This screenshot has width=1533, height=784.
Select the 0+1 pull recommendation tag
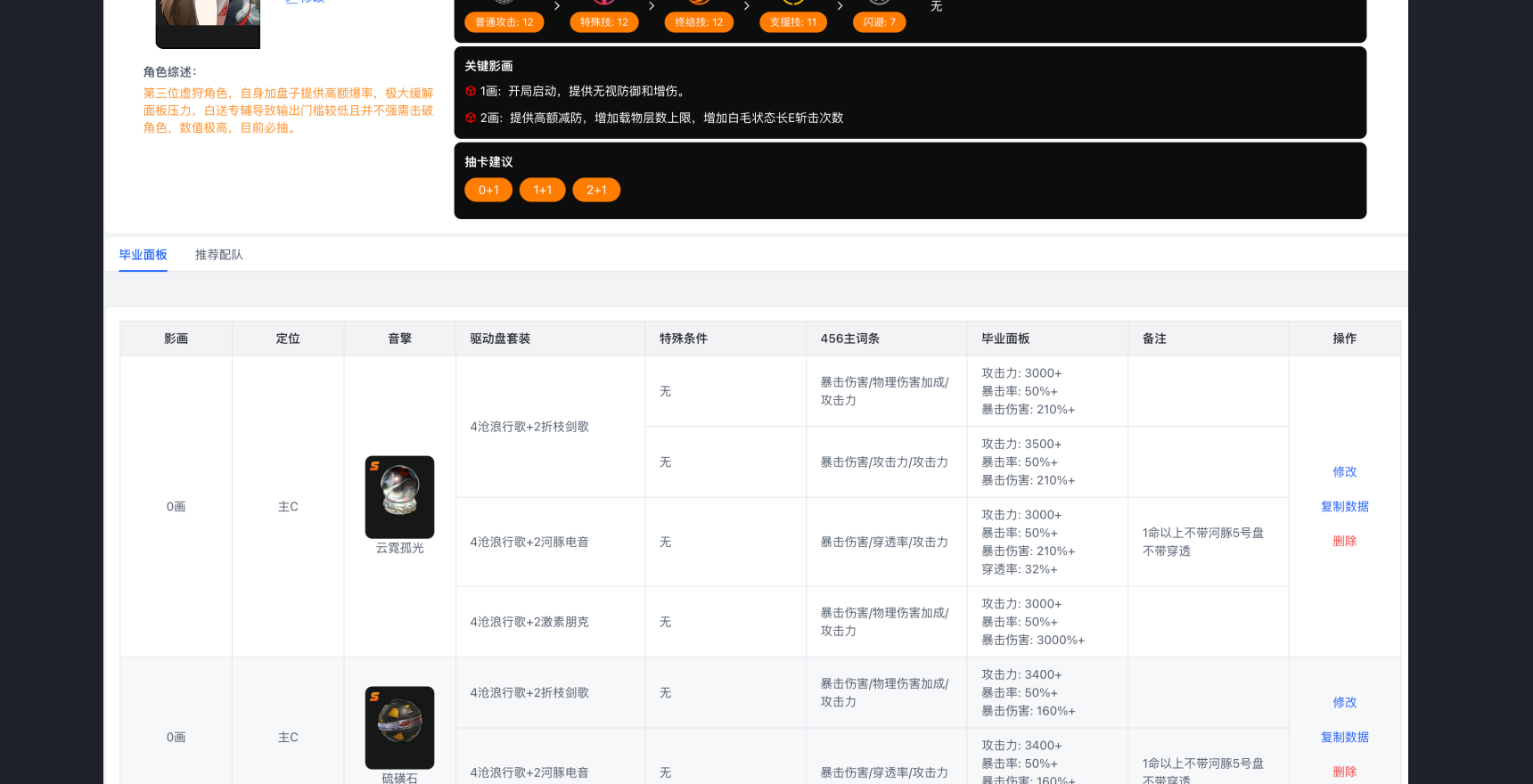pyautogui.click(x=488, y=190)
